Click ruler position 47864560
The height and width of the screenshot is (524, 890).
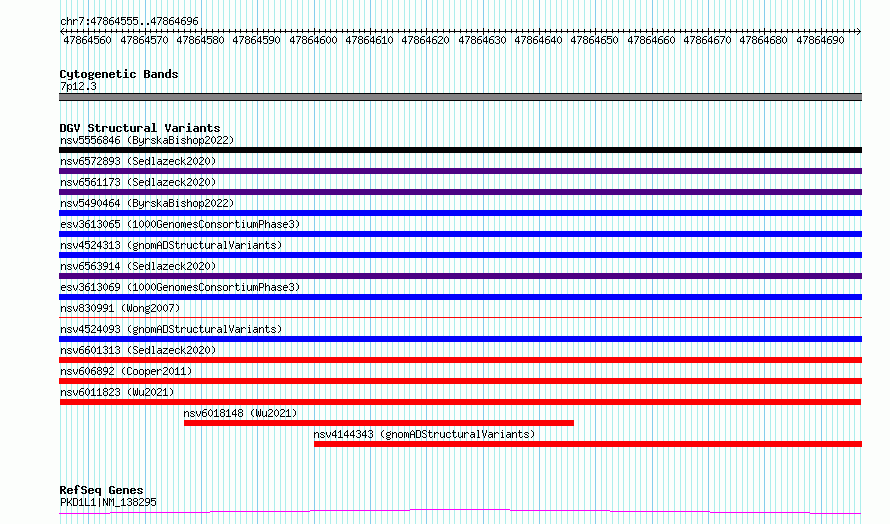click(x=87, y=40)
